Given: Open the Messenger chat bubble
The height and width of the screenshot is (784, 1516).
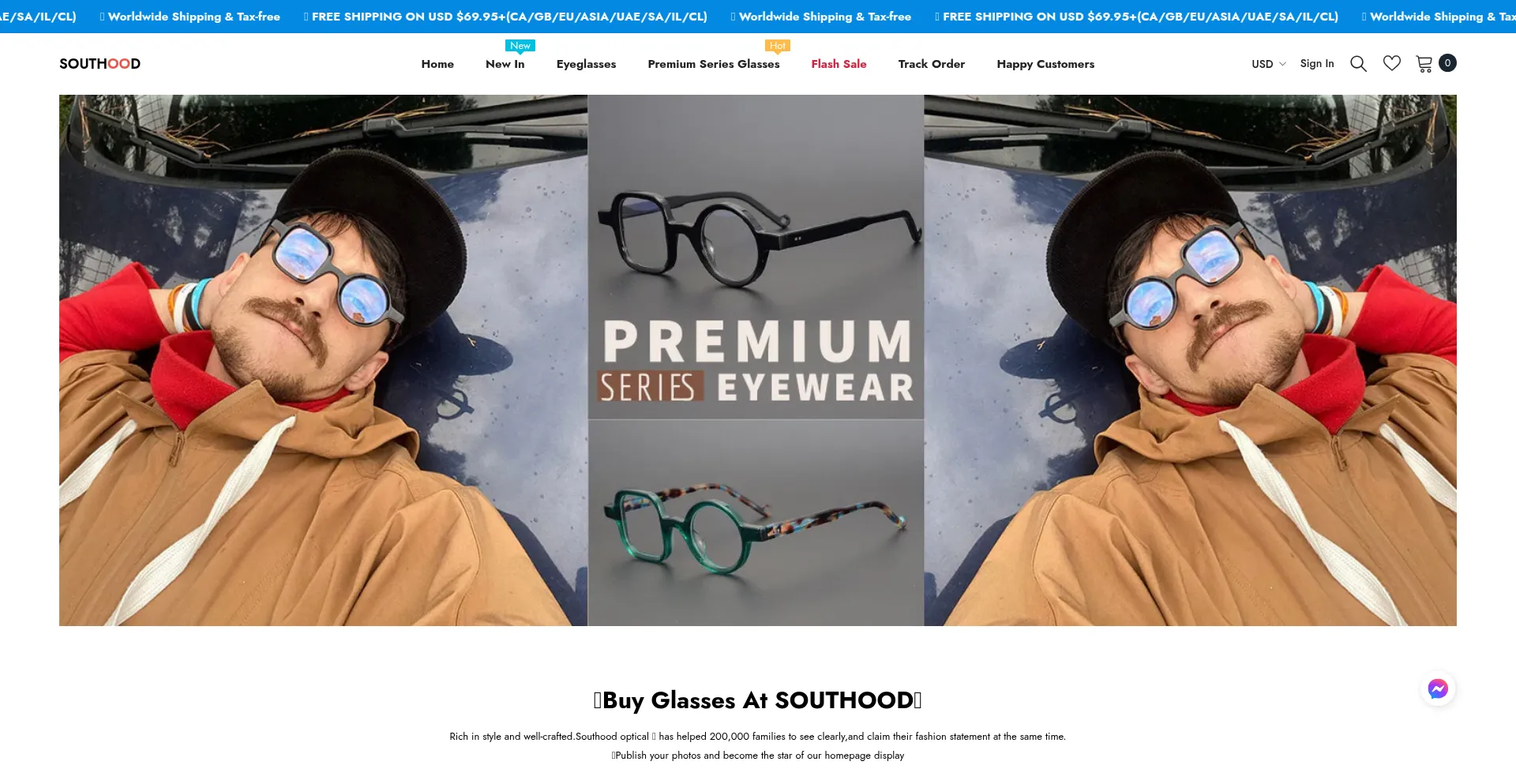Looking at the screenshot, I should tap(1438, 689).
